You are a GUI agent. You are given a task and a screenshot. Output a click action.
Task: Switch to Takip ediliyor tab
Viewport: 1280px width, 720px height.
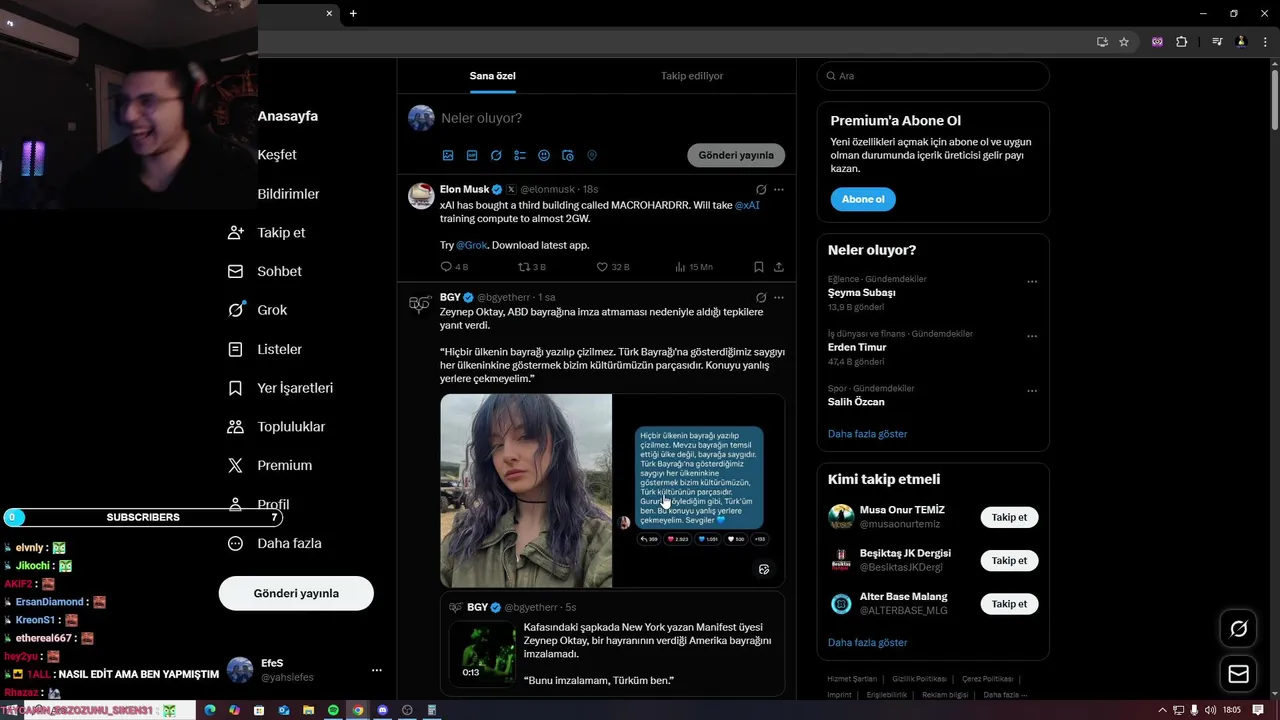[x=692, y=76]
